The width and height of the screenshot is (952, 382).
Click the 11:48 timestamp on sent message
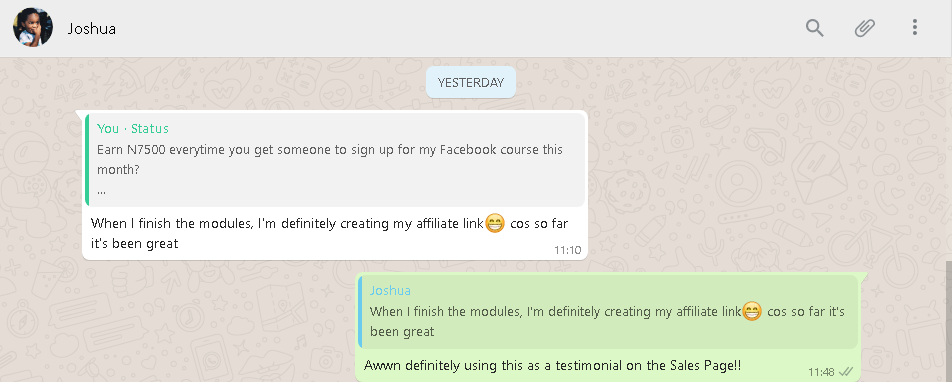pyautogui.click(x=821, y=372)
